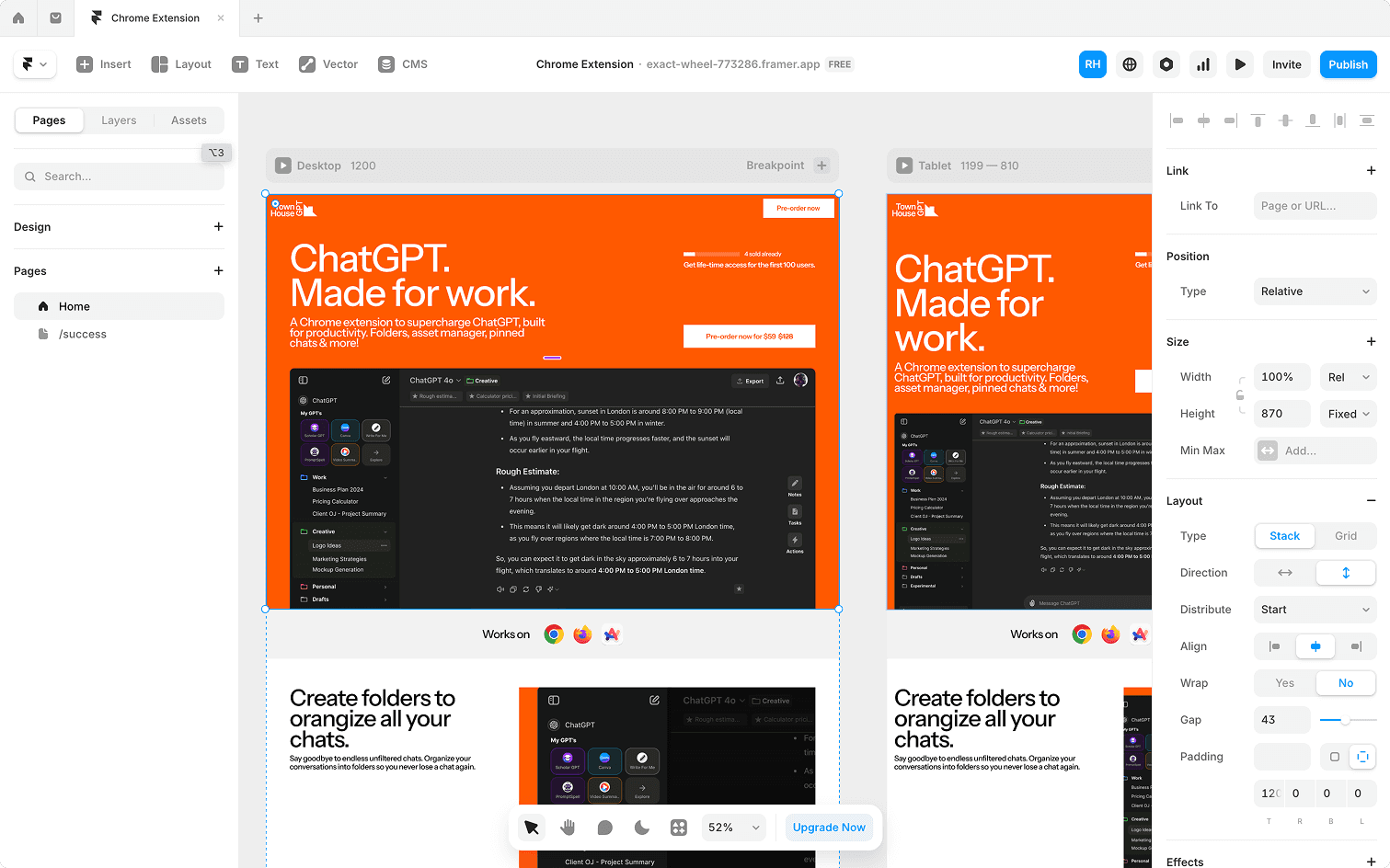Open the CMS panel
The image size is (1390, 868).
tap(403, 64)
